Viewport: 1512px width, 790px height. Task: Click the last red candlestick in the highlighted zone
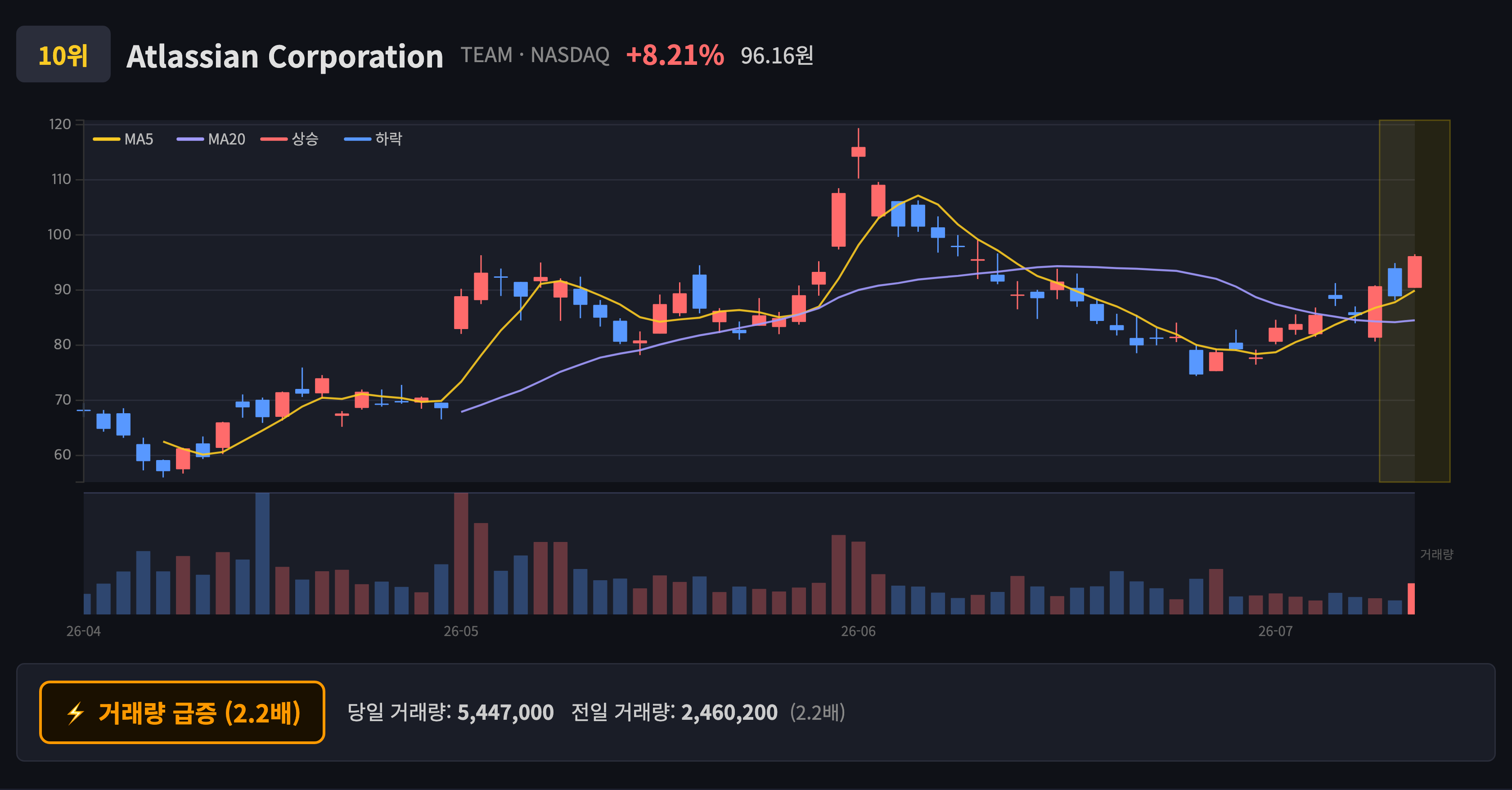(x=1414, y=272)
